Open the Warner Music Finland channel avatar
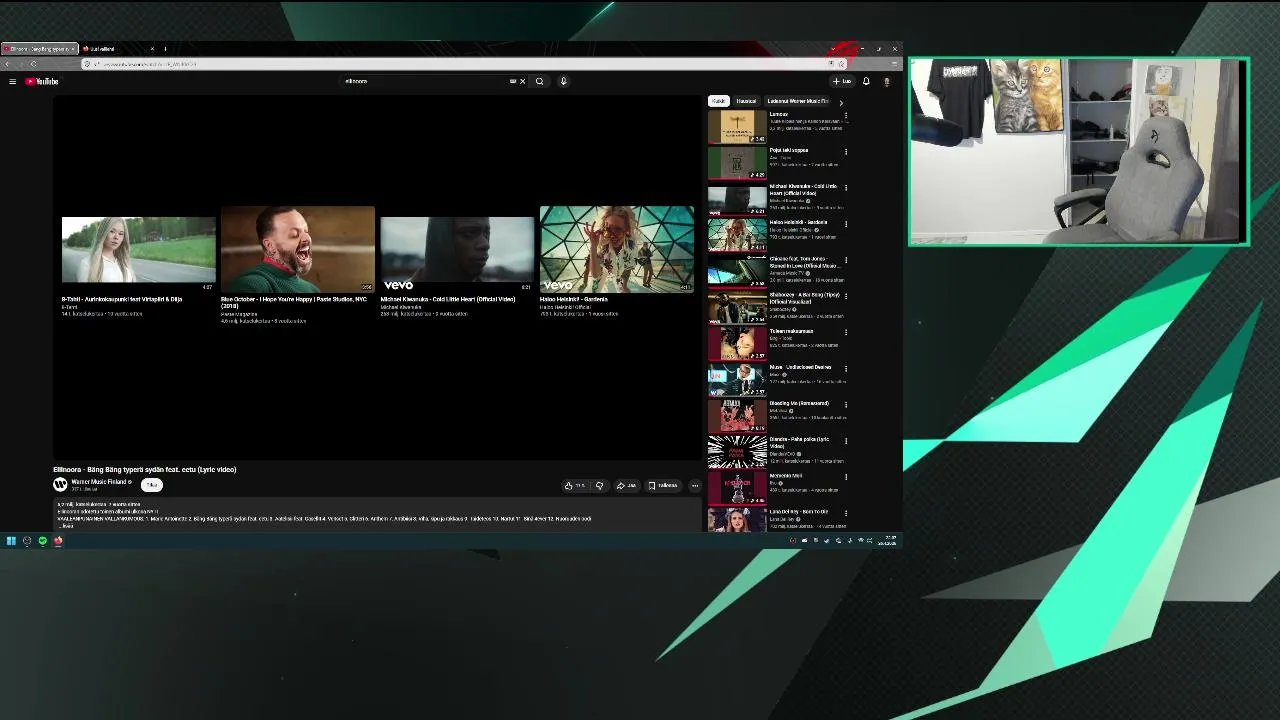Screen dimensions: 1280x720 coord(60,485)
